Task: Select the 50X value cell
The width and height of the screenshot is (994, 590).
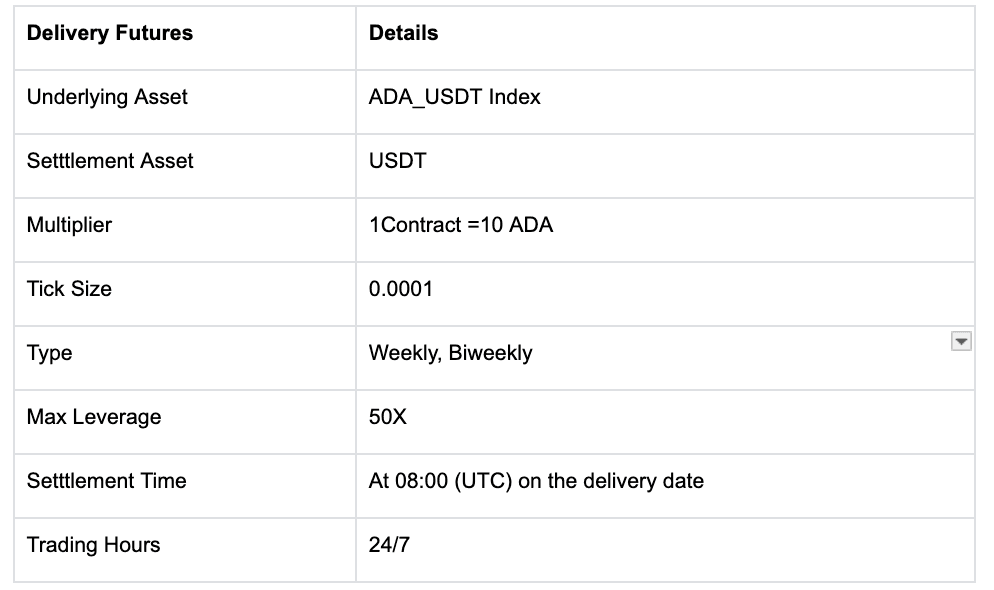Action: 387,417
